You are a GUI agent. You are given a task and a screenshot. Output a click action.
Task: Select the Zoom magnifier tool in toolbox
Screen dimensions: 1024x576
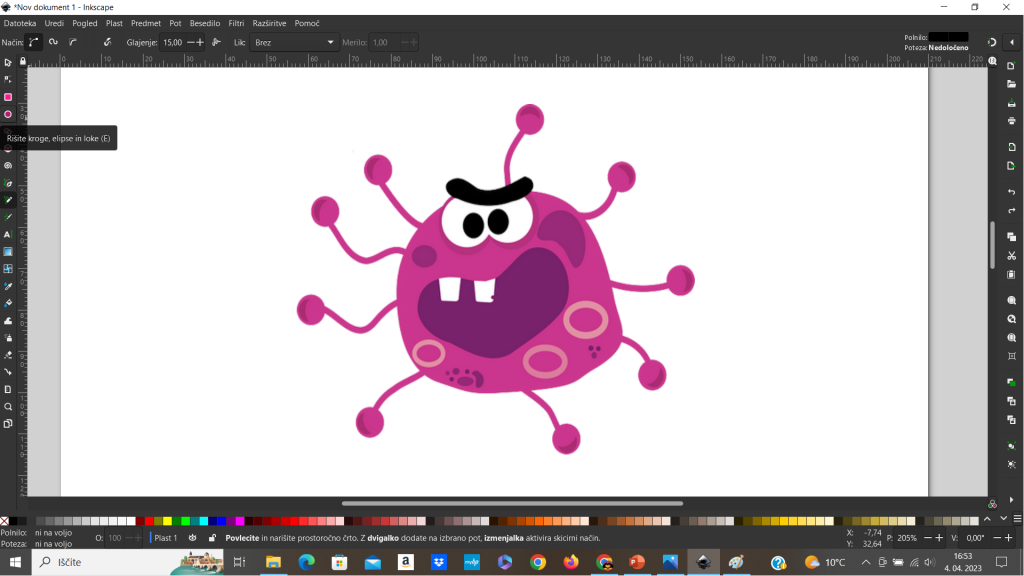pyautogui.click(x=8, y=407)
